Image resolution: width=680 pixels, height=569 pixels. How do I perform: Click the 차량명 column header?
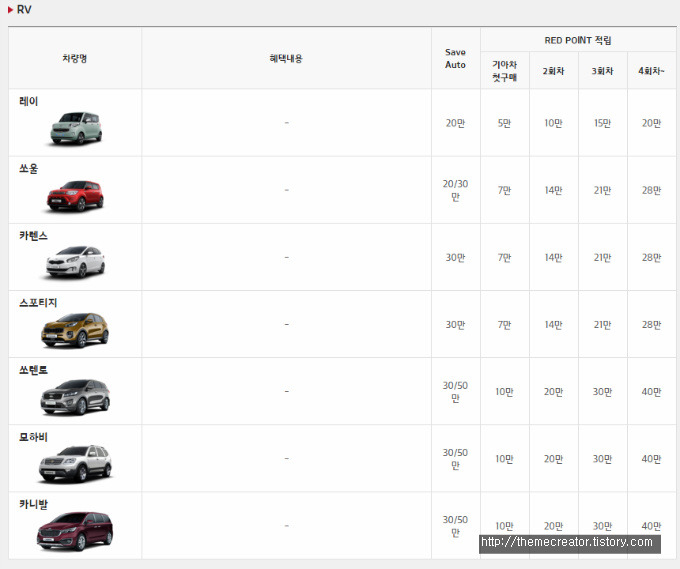[75, 58]
